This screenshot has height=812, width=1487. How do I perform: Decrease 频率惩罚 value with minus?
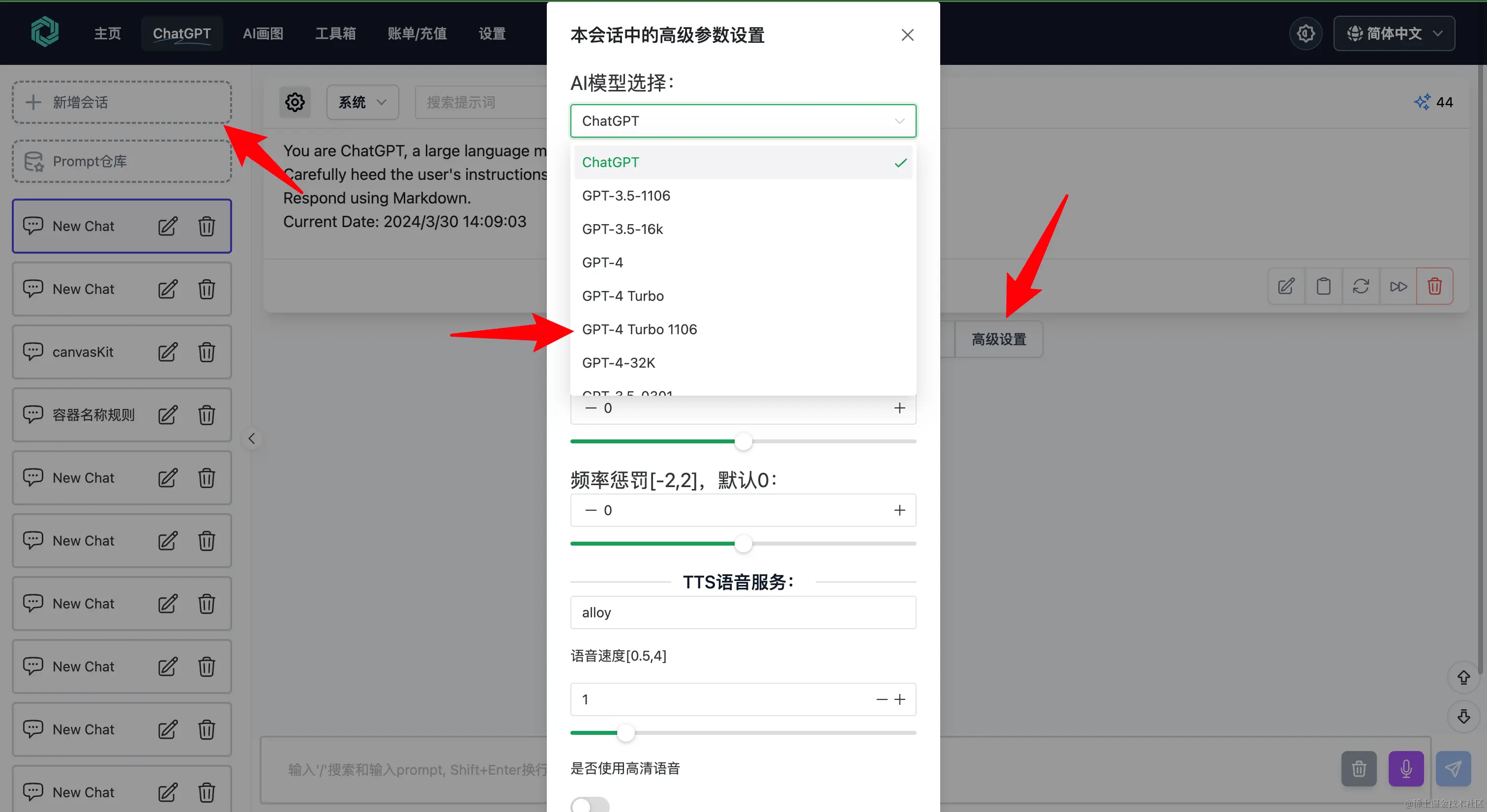591,510
